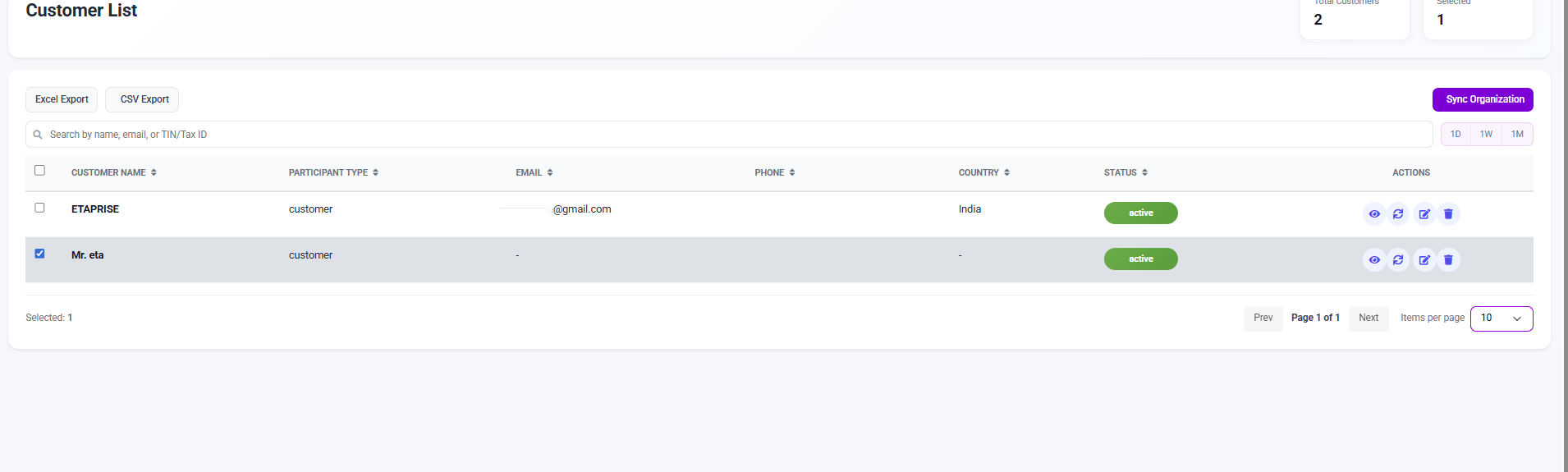This screenshot has height=472, width=1568.
Task: Sort by Participant Type column arrows
Action: tap(375, 172)
